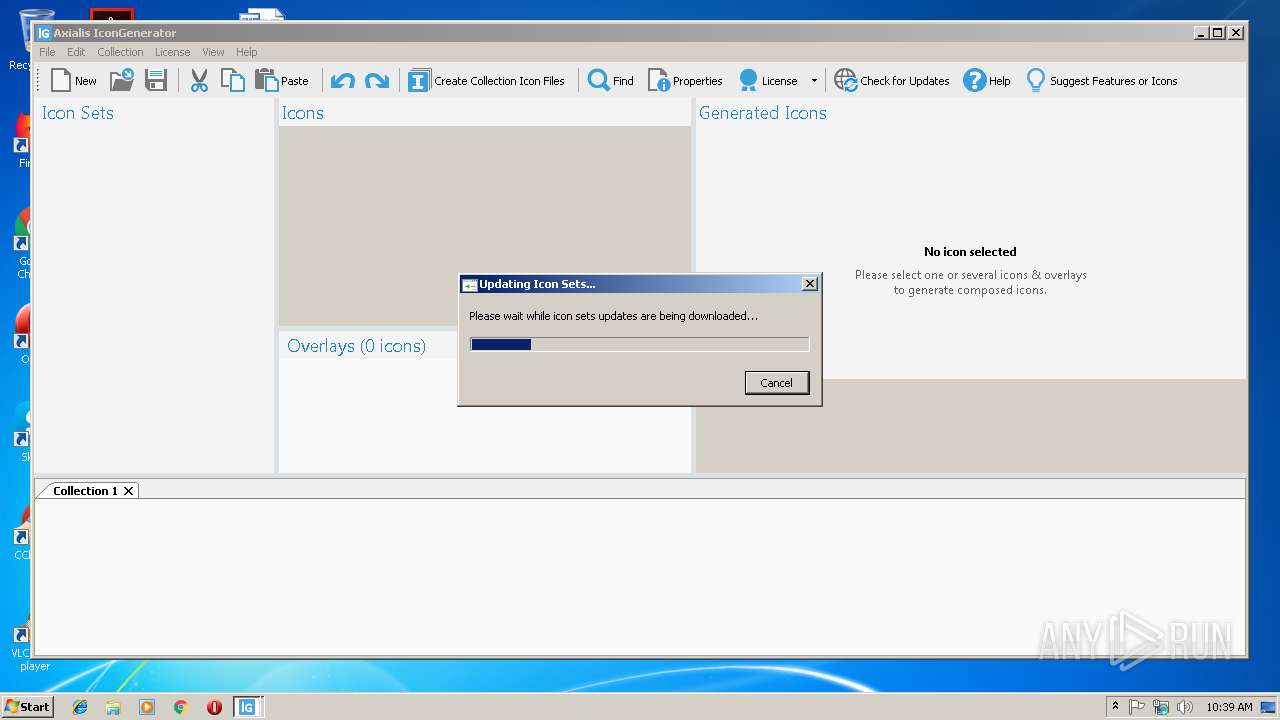Paste from the toolbar clipboard icon
Viewport: 1280px width, 720px height.
(282, 81)
